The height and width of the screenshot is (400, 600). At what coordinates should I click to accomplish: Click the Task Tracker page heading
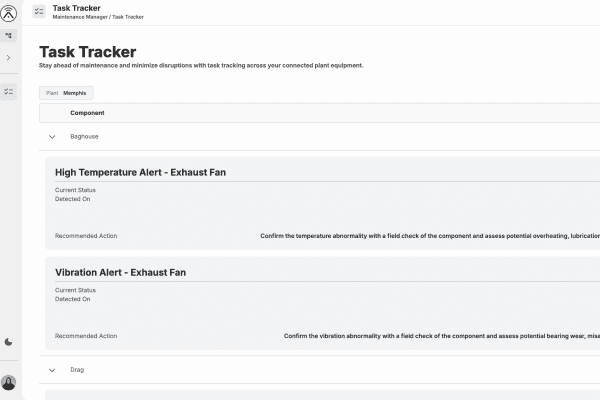coord(87,52)
